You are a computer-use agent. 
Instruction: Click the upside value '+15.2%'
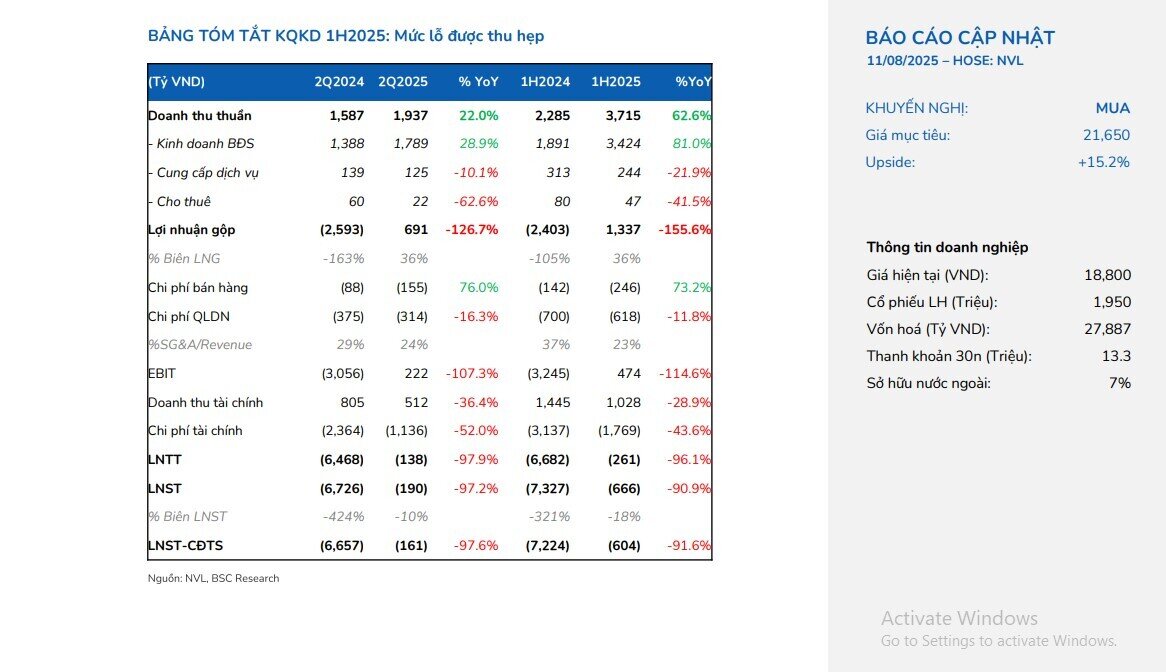click(1103, 162)
